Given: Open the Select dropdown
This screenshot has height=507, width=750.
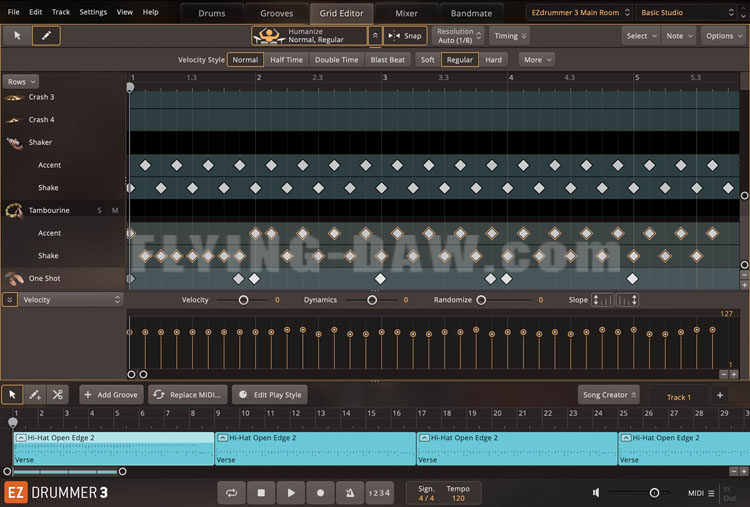Looking at the screenshot, I should coord(641,36).
